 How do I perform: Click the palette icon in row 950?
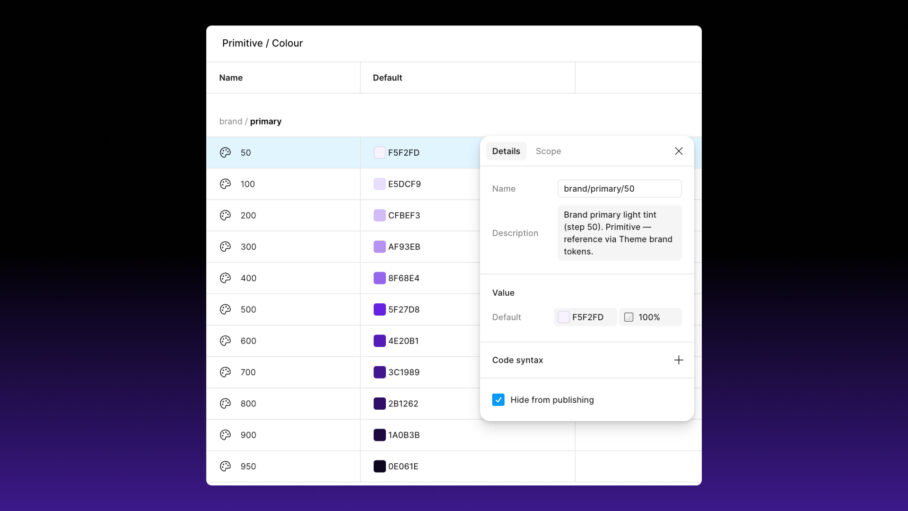point(225,466)
